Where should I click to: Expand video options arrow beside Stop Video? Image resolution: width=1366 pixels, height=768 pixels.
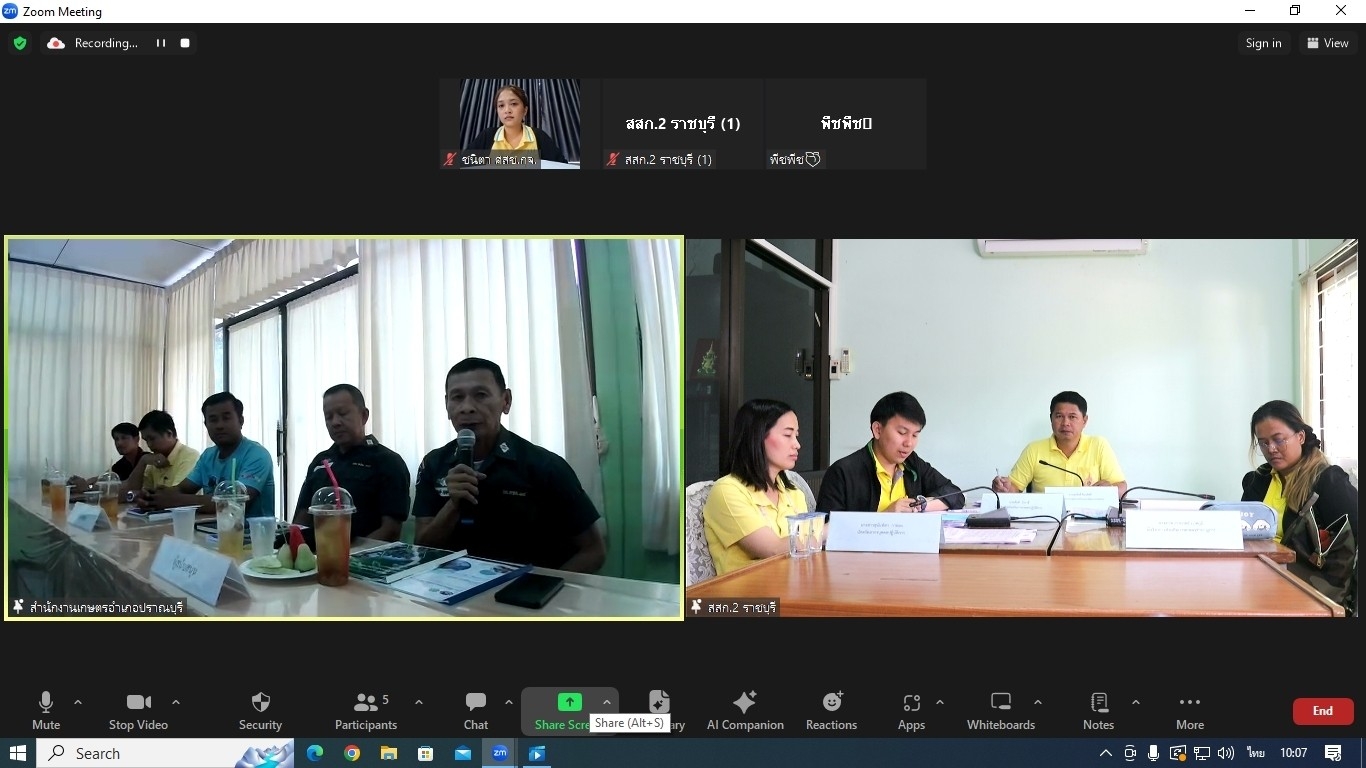176,702
